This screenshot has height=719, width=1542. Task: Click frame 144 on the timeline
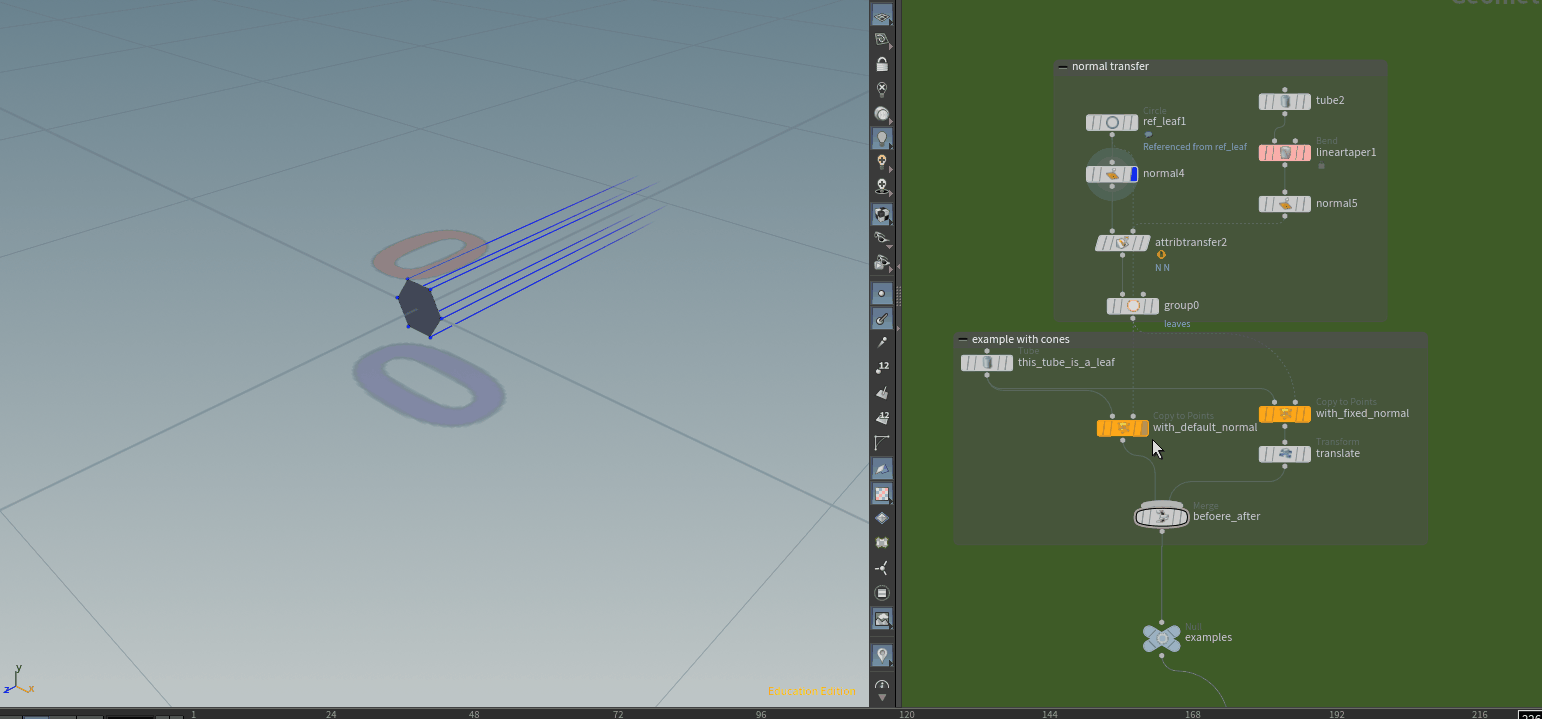click(1050, 714)
